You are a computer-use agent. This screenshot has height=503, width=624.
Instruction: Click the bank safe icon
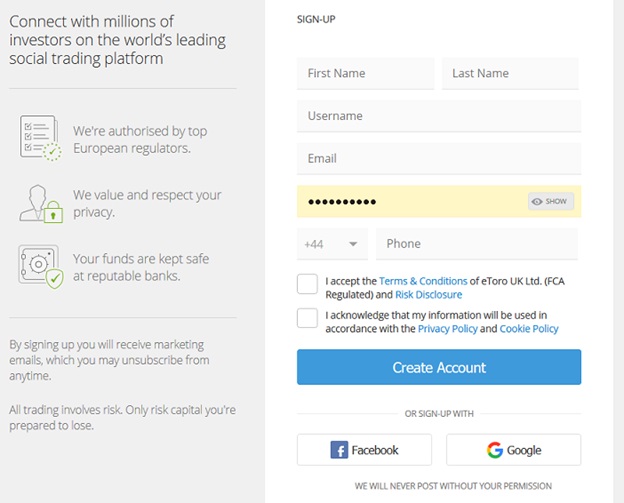tap(40, 266)
